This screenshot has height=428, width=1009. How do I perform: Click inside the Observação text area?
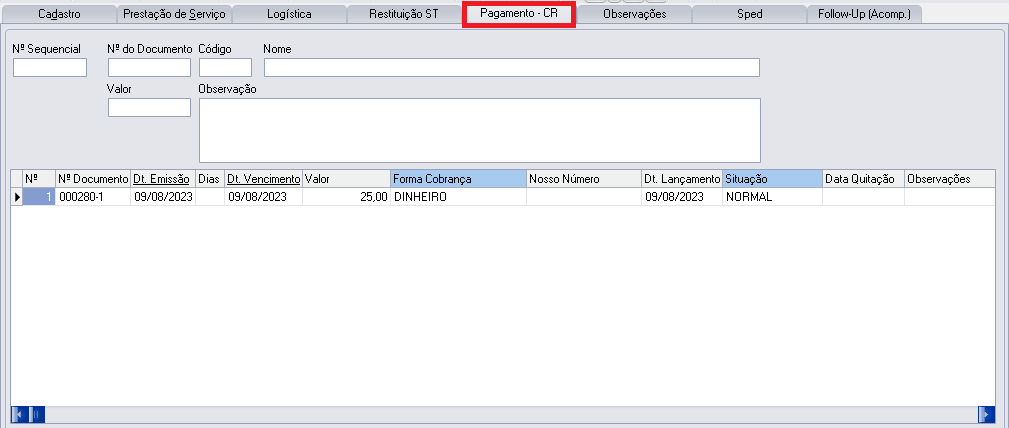coord(480,130)
